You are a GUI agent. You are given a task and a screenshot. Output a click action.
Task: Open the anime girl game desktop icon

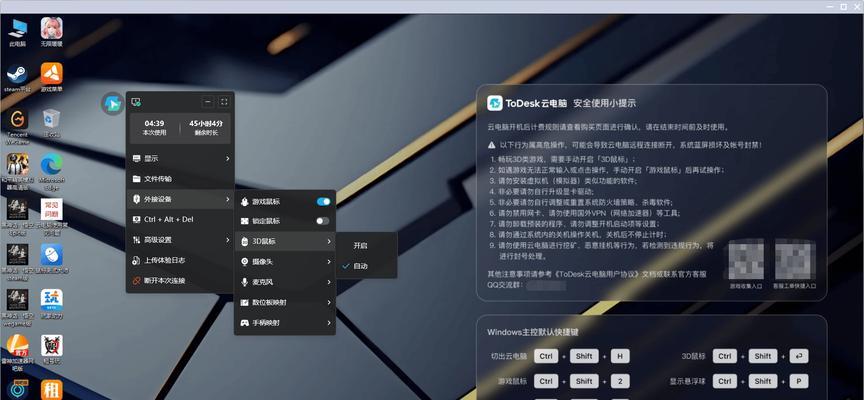(51, 33)
